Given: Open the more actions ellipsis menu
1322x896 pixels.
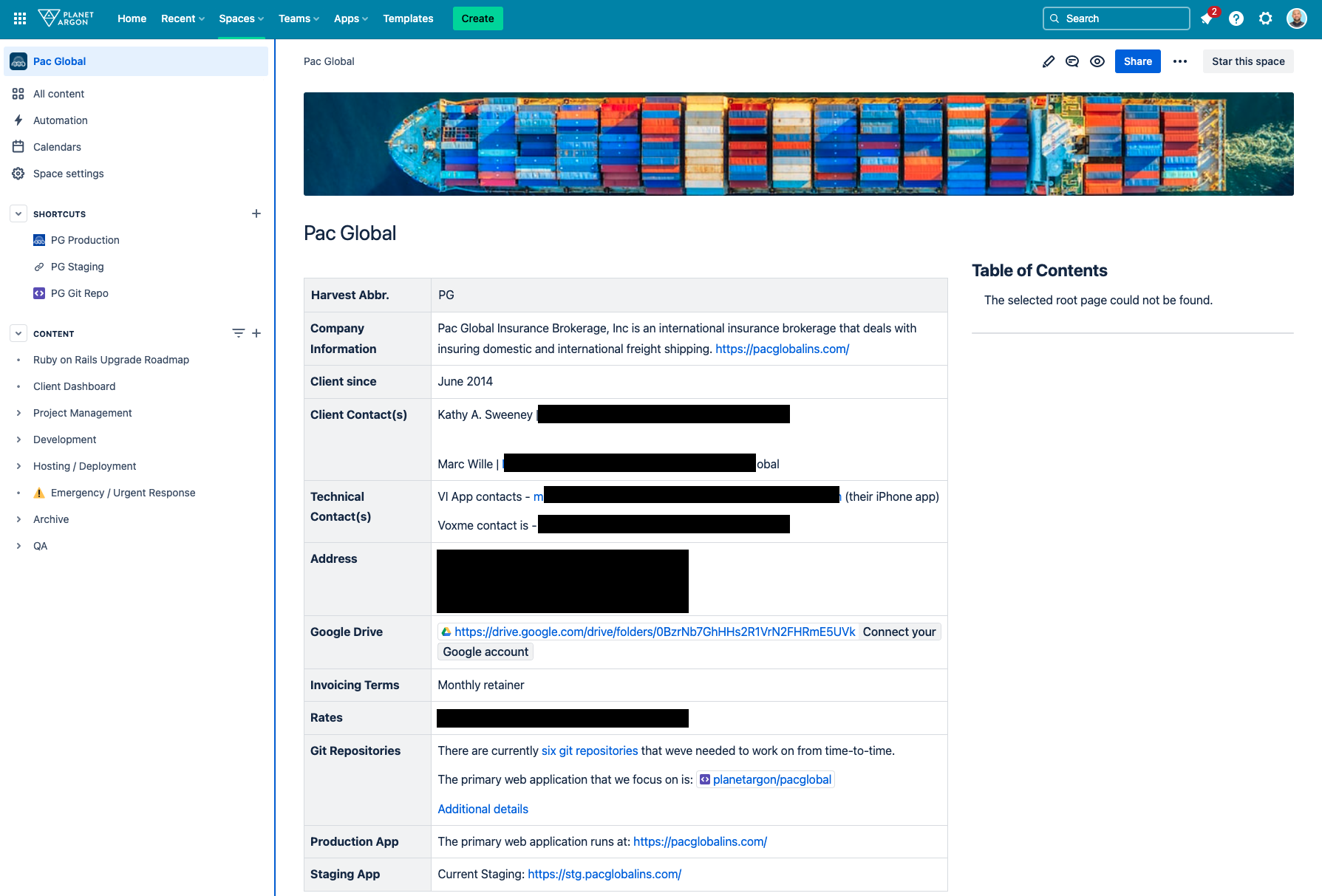Looking at the screenshot, I should click(1180, 61).
